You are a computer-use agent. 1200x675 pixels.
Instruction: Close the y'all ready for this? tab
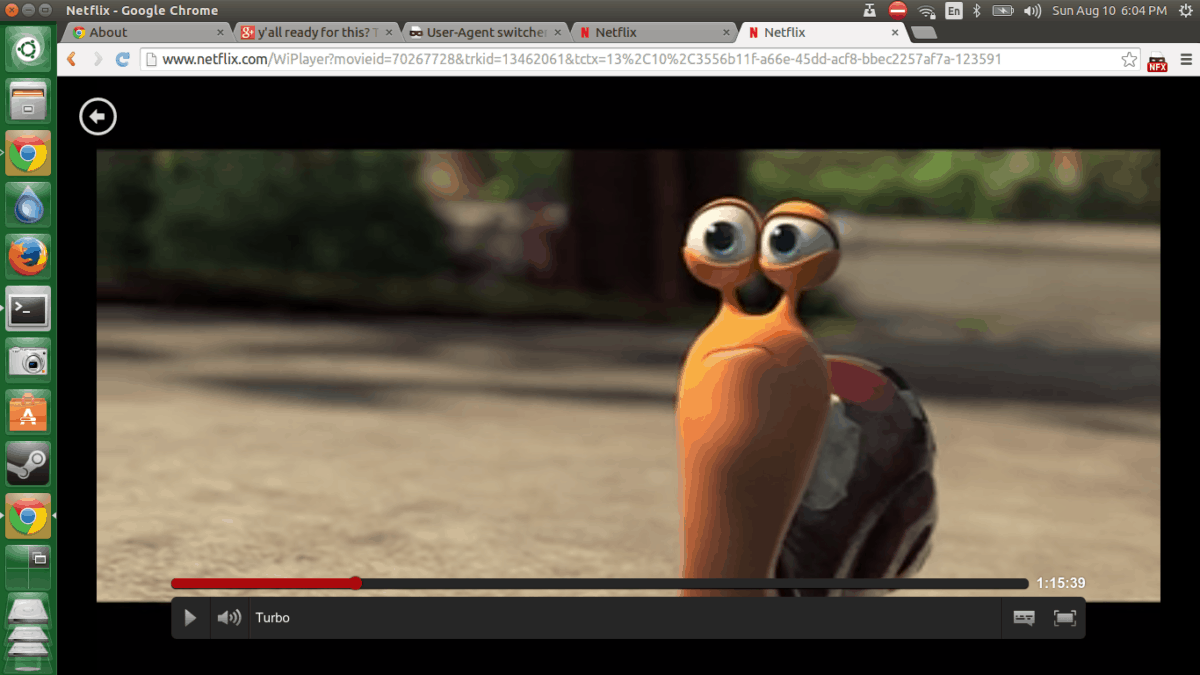coord(389,32)
